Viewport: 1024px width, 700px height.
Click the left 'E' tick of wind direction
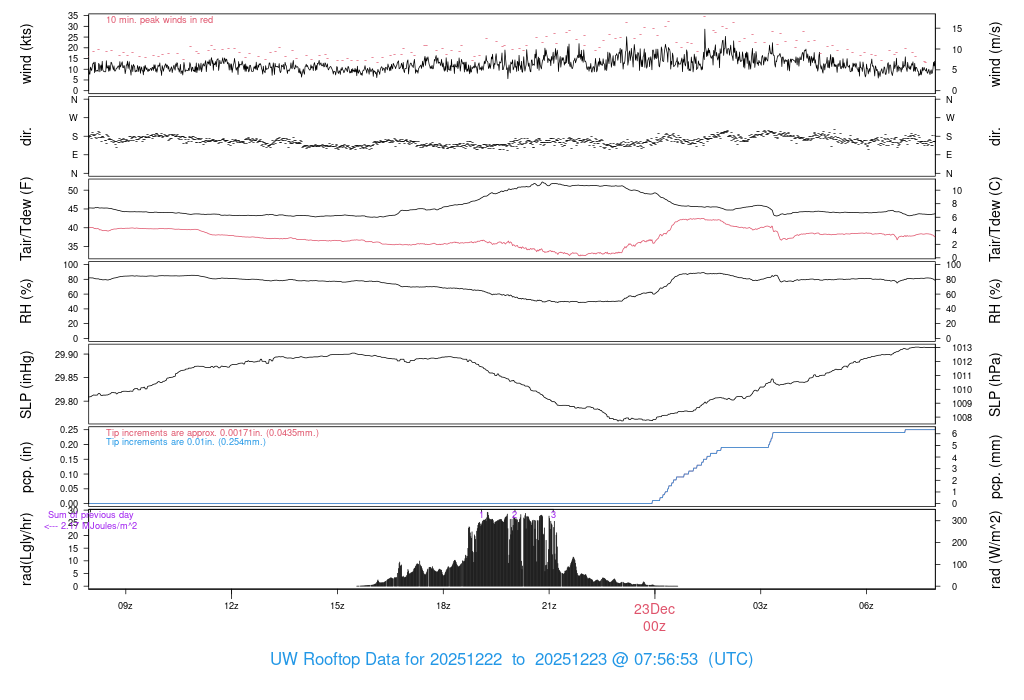click(75, 155)
